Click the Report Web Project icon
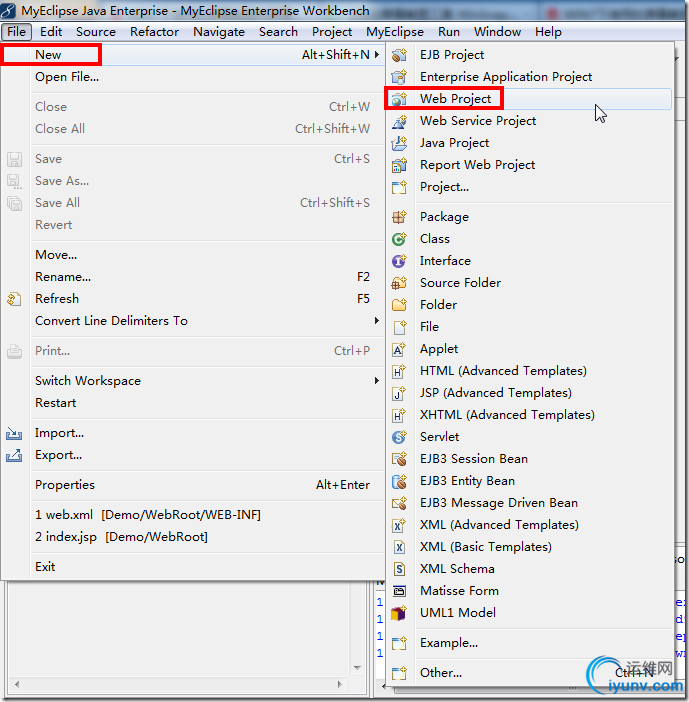 pos(399,165)
